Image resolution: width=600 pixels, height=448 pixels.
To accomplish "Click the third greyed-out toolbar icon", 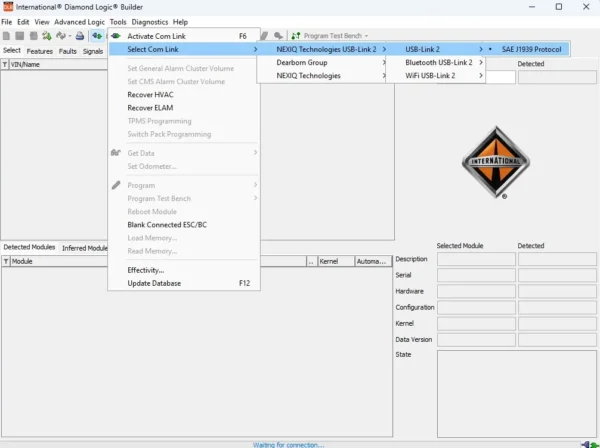I will pos(33,36).
